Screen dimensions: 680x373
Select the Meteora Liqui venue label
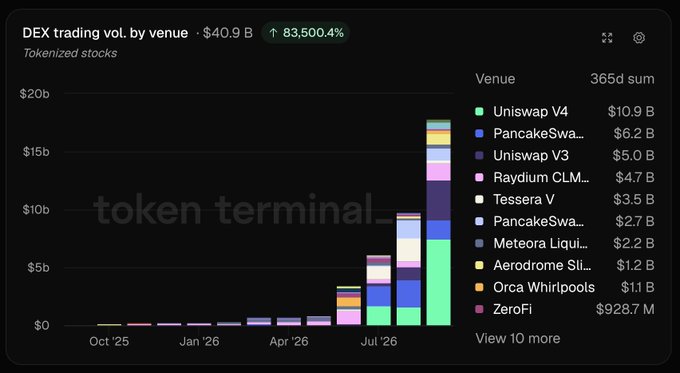point(541,243)
